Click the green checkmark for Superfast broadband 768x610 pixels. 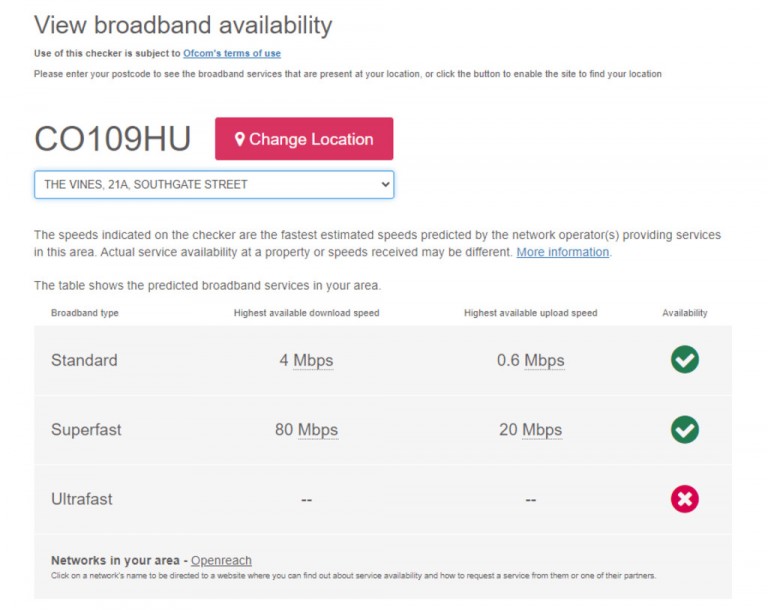click(x=684, y=430)
